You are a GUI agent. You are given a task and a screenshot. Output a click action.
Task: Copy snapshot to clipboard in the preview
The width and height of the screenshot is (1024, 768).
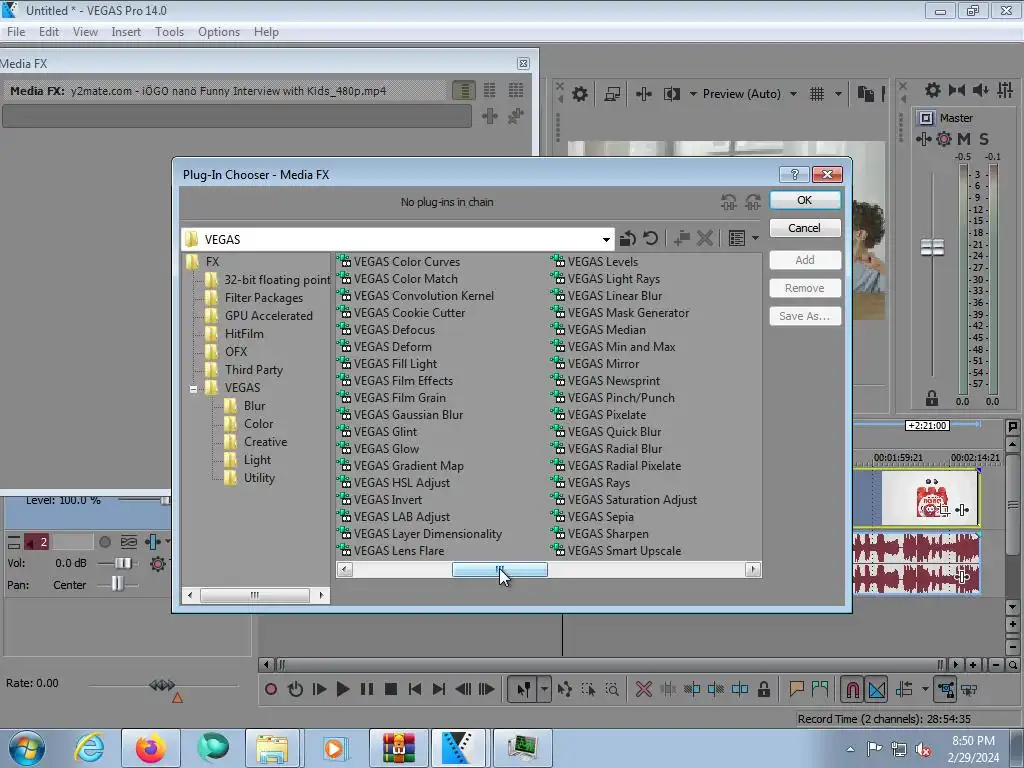[x=865, y=94]
